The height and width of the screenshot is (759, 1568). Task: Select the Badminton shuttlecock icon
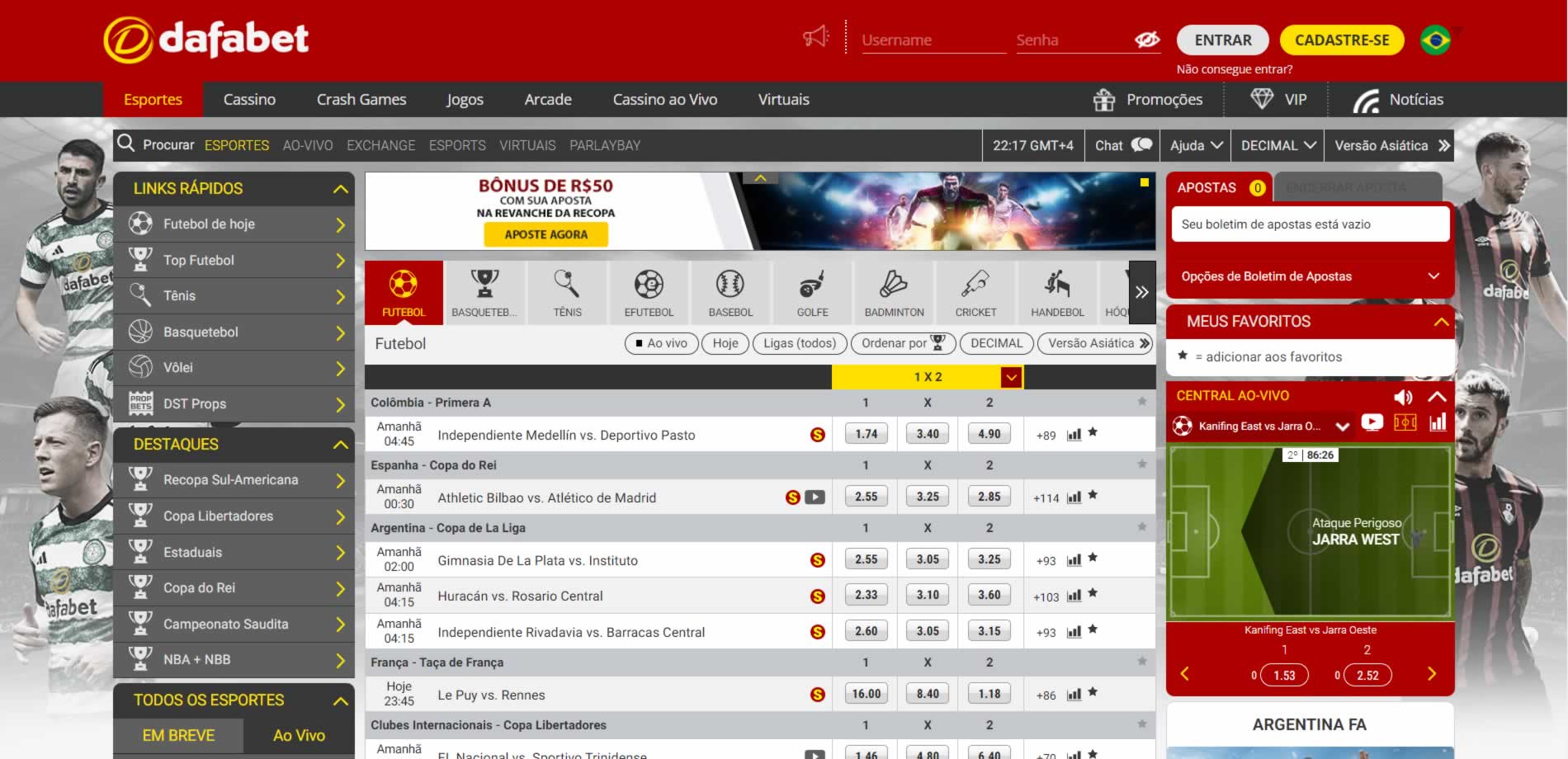pos(894,292)
